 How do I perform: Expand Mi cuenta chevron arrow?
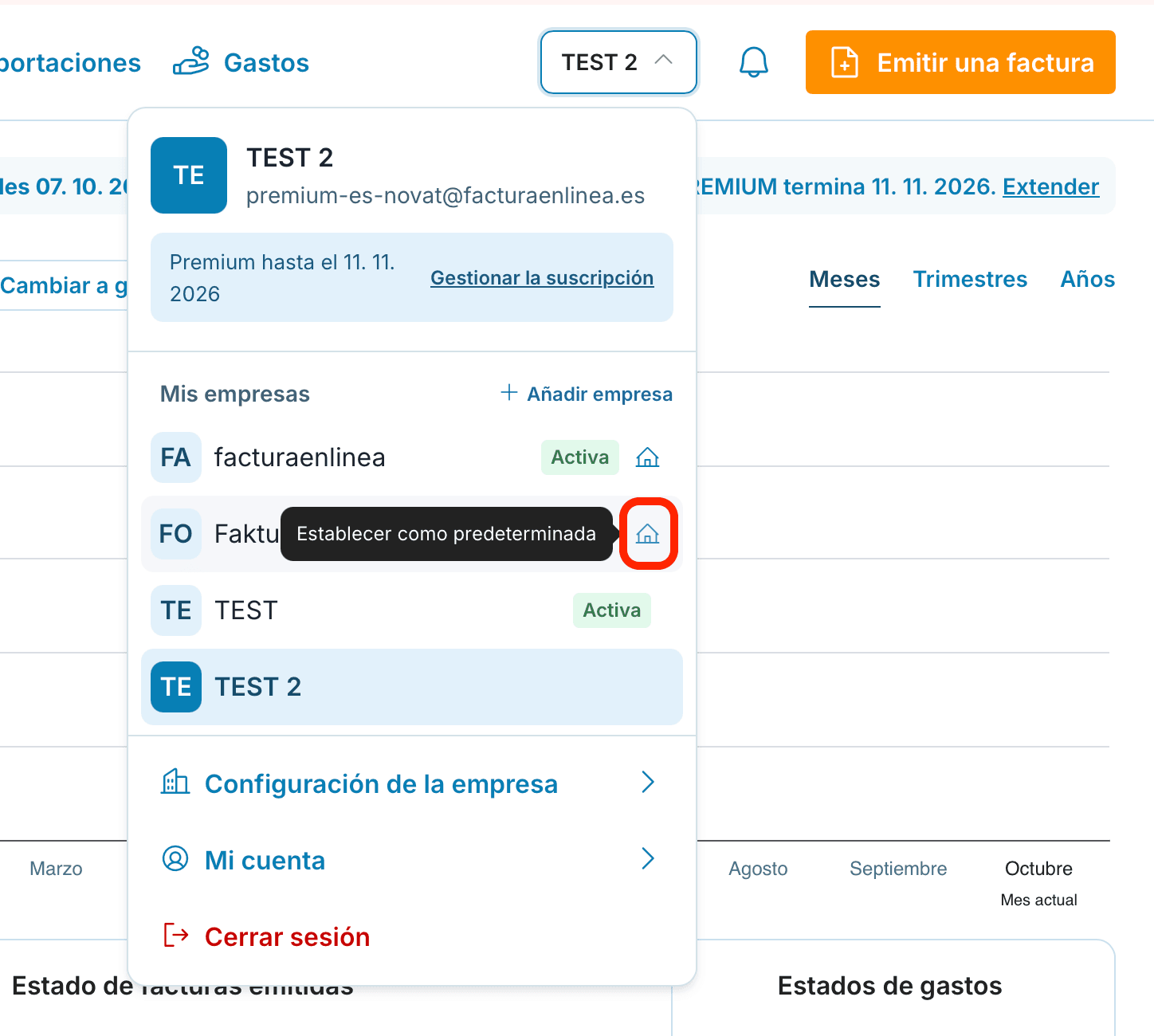648,859
